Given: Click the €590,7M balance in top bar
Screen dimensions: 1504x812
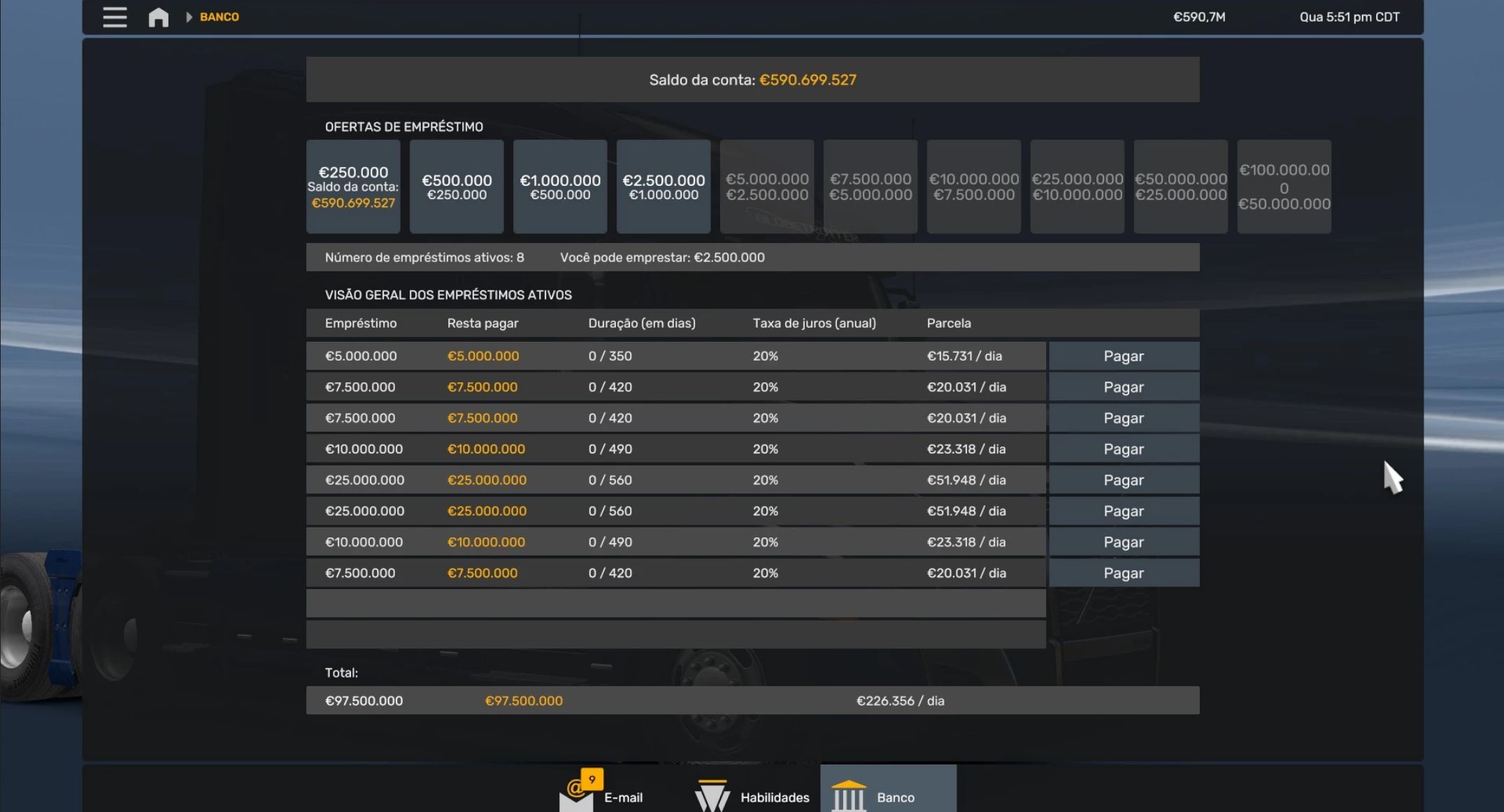Looking at the screenshot, I should pos(1198,17).
